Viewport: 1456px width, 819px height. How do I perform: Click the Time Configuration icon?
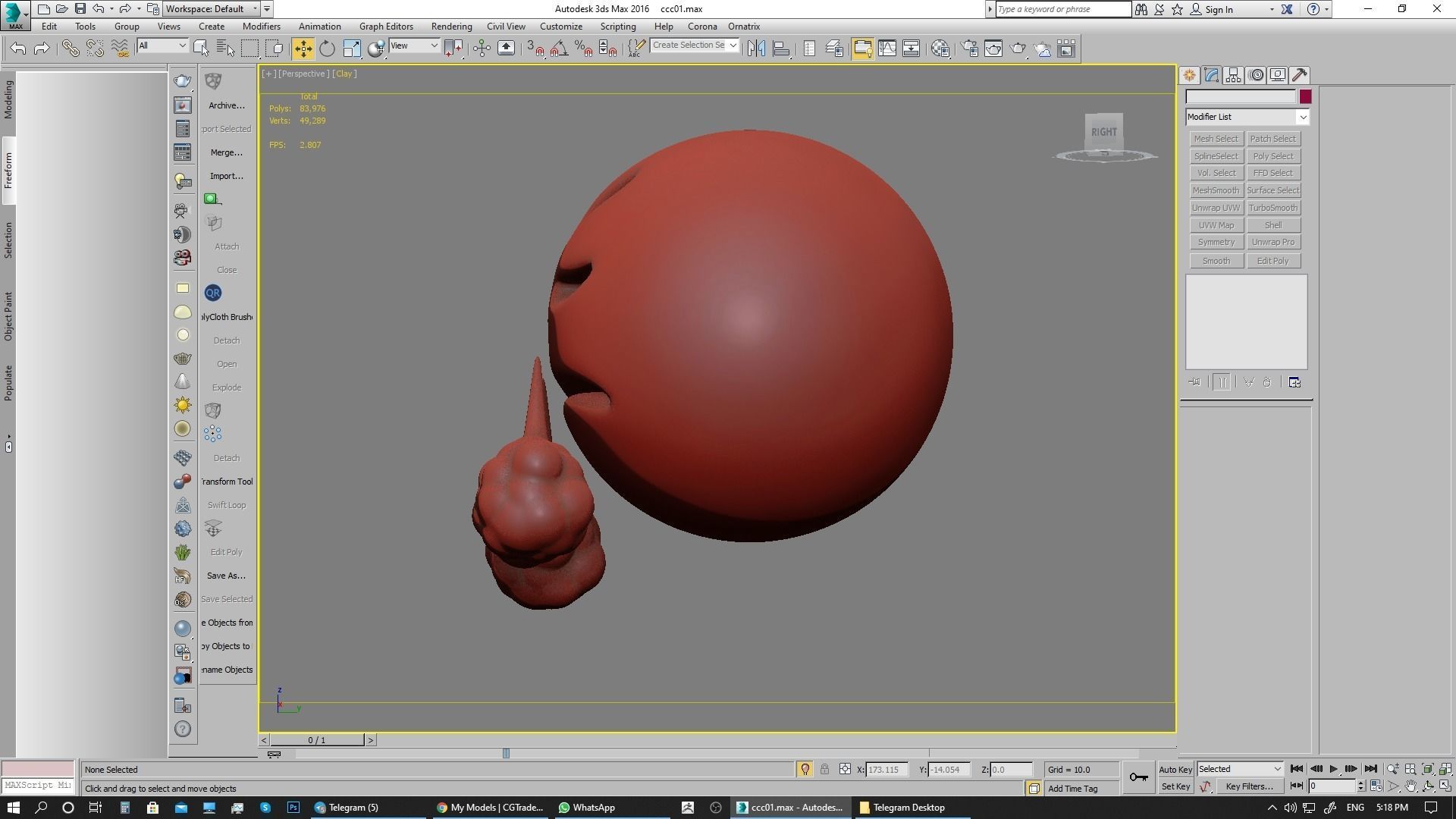1376,786
